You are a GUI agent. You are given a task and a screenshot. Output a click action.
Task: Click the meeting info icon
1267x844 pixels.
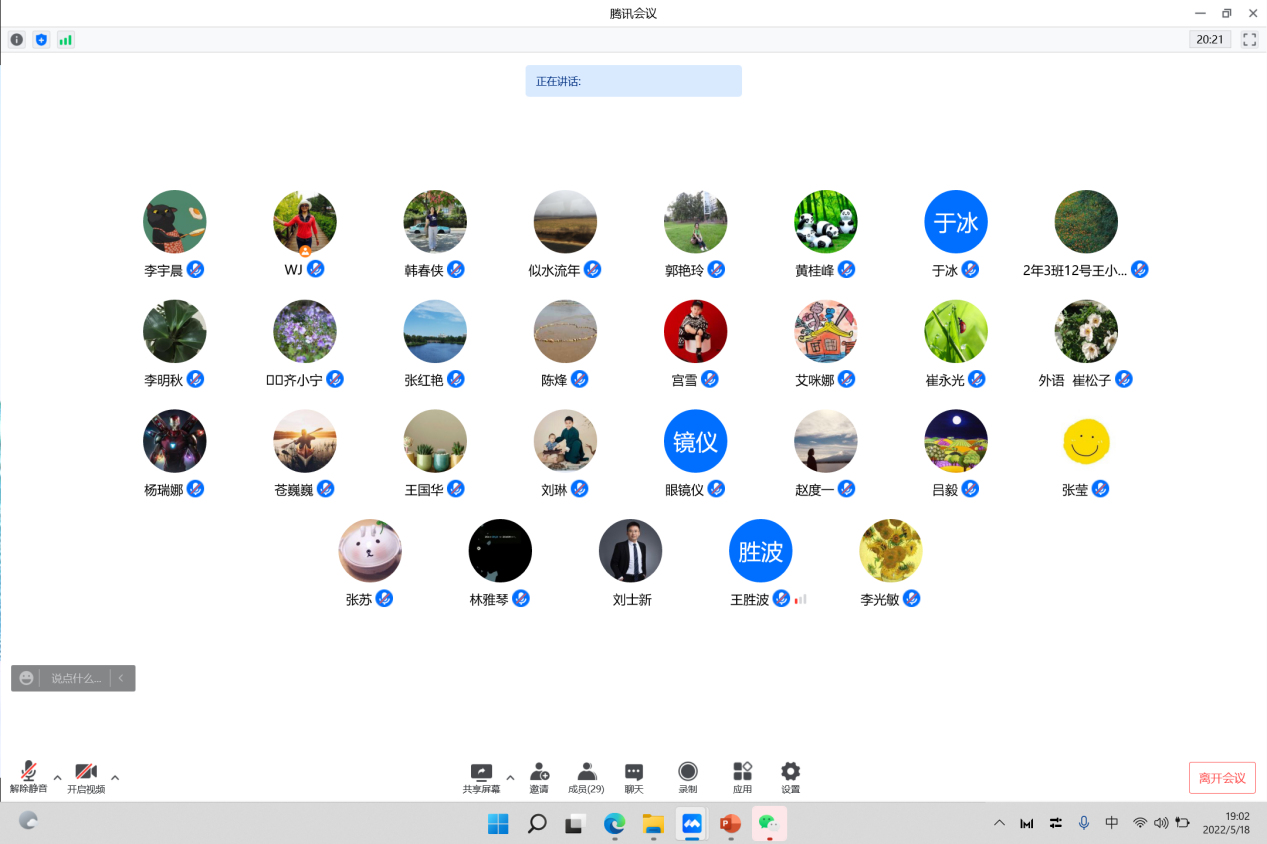17,40
